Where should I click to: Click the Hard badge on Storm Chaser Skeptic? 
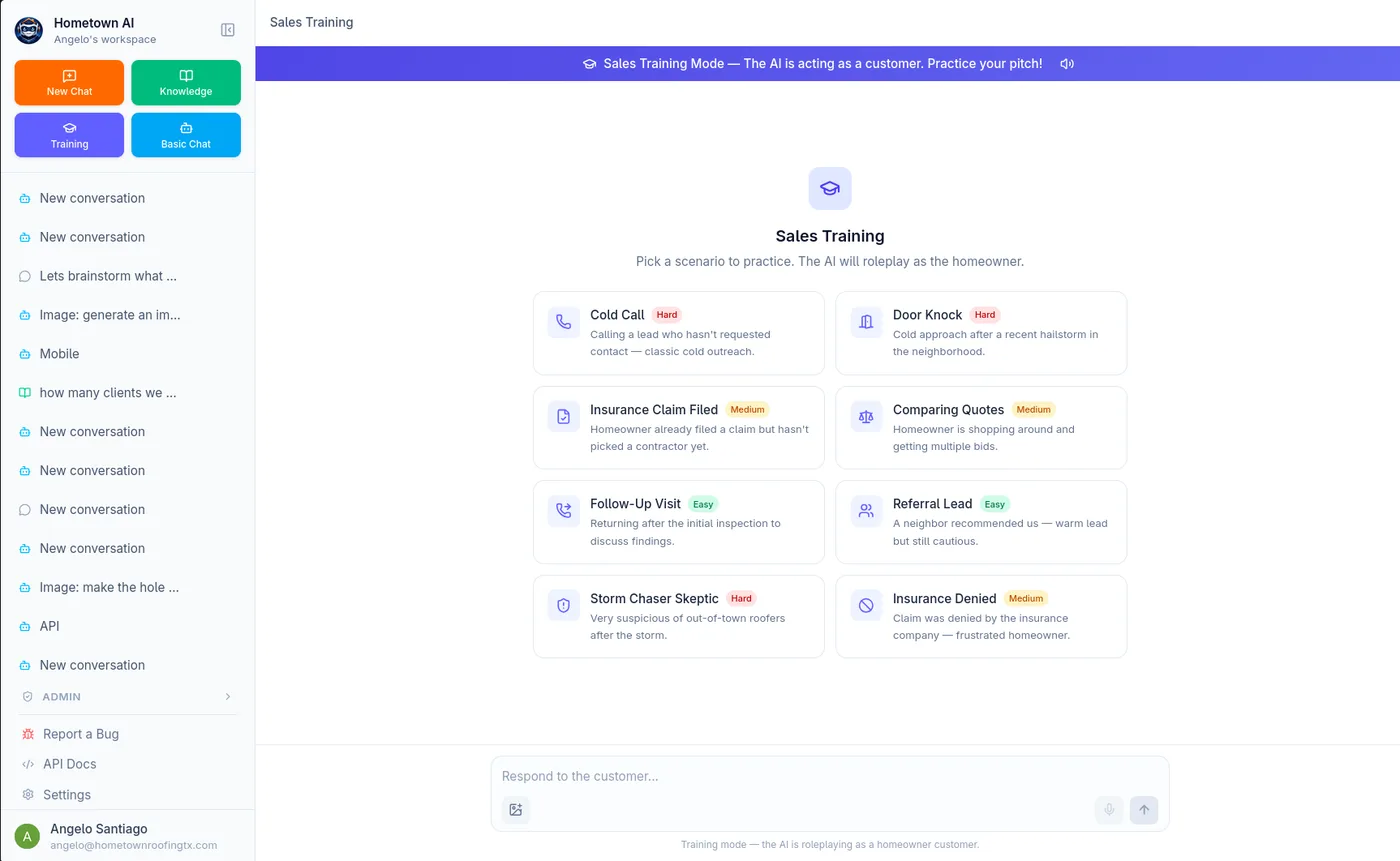point(741,598)
